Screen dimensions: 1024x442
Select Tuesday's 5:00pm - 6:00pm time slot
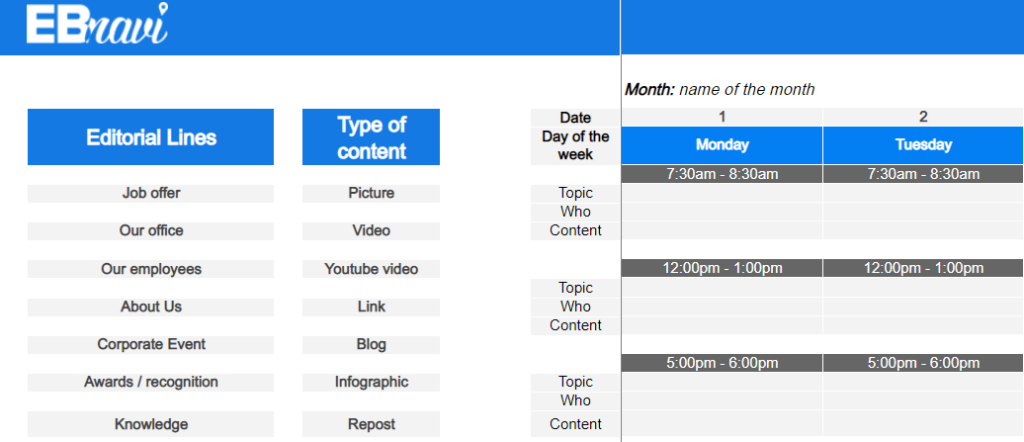pos(923,363)
